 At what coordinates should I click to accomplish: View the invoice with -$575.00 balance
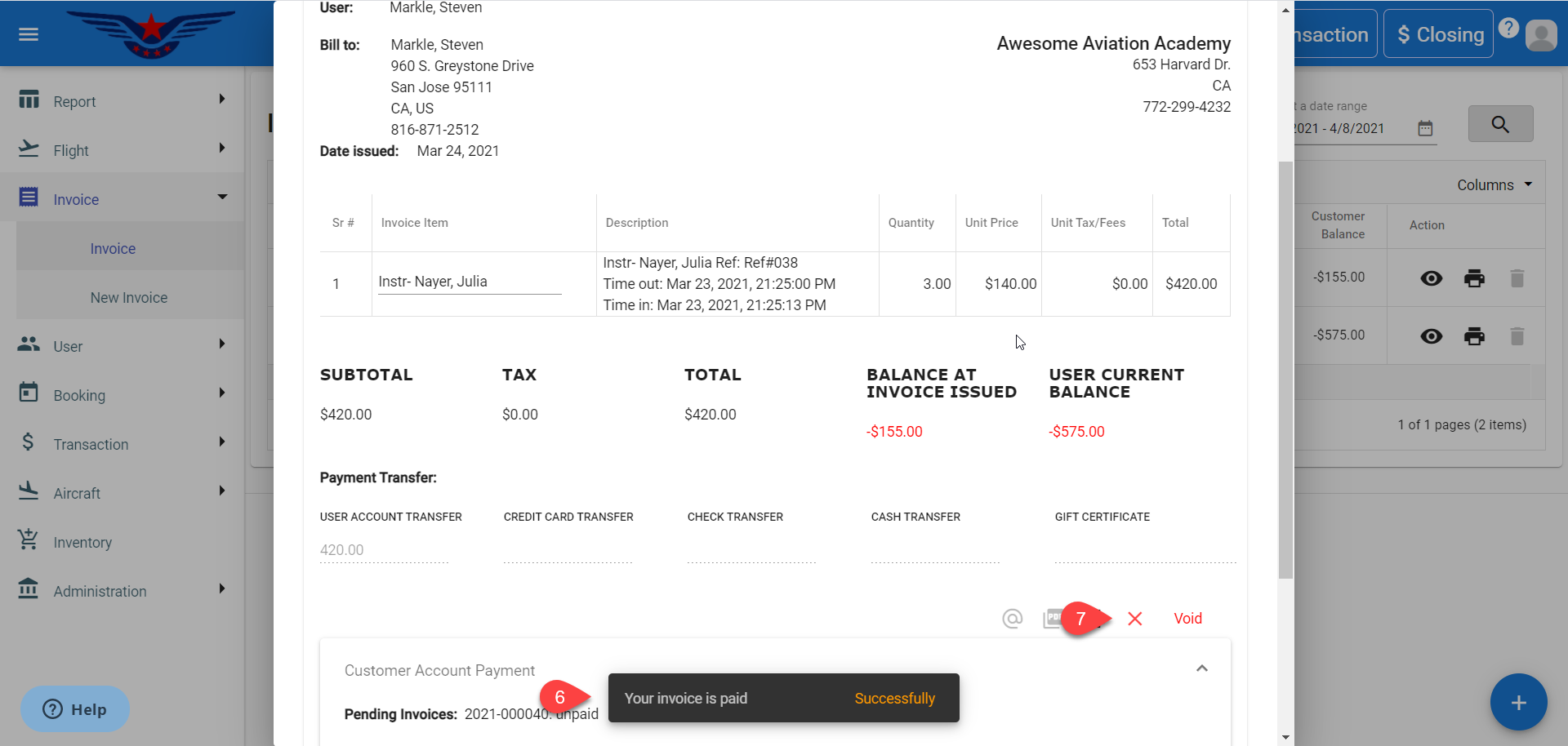point(1431,336)
